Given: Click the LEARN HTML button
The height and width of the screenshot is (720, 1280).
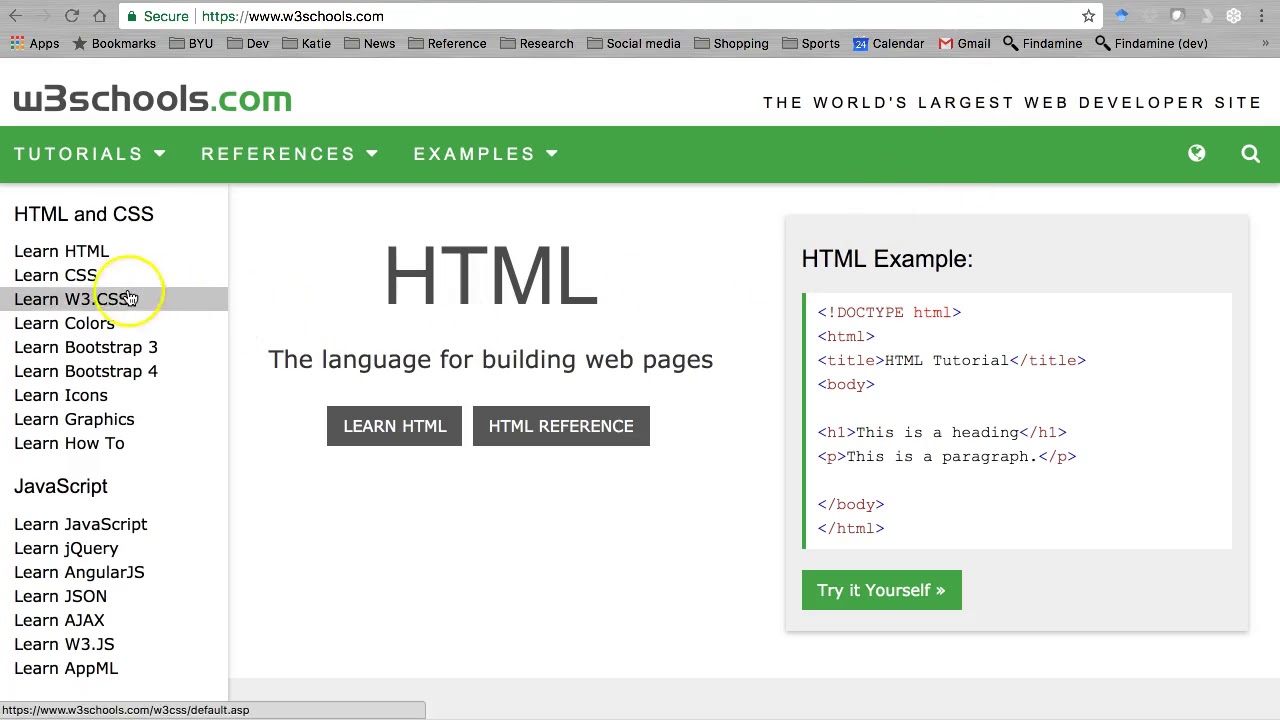Looking at the screenshot, I should (395, 426).
